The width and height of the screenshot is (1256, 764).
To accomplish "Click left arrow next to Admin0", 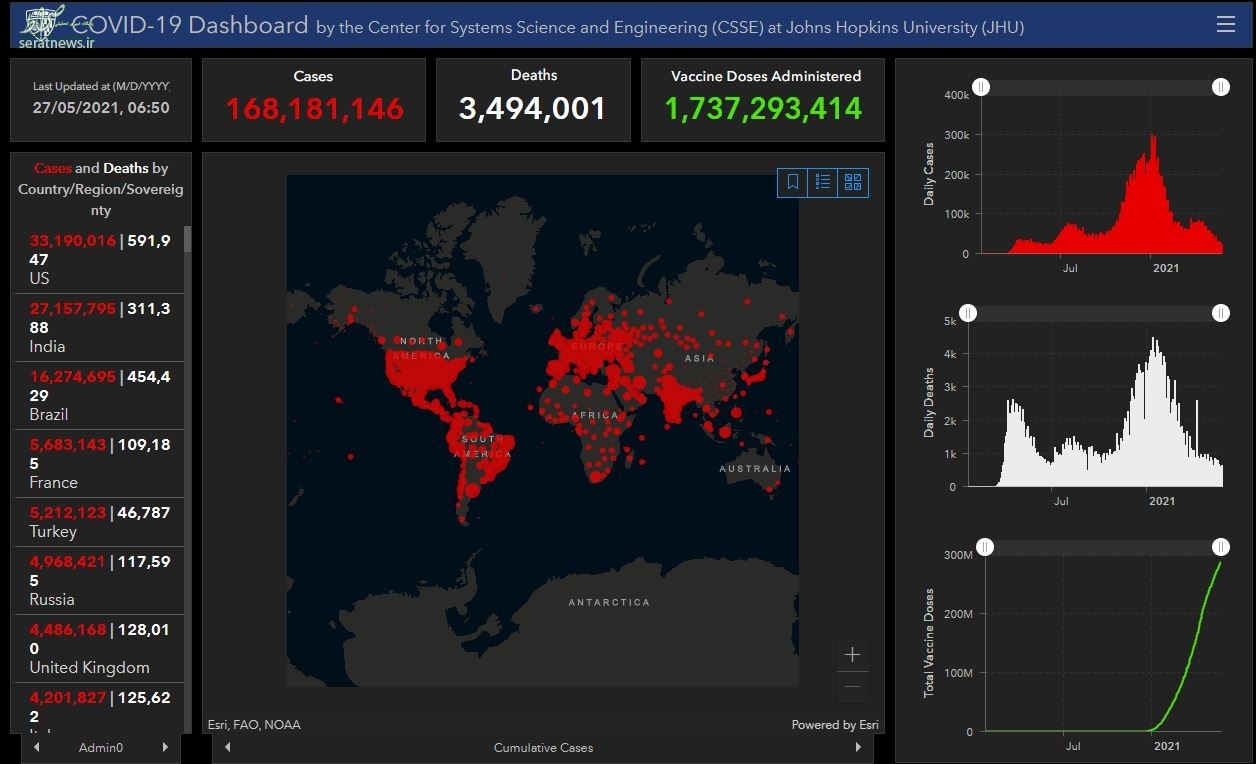I will (37, 747).
